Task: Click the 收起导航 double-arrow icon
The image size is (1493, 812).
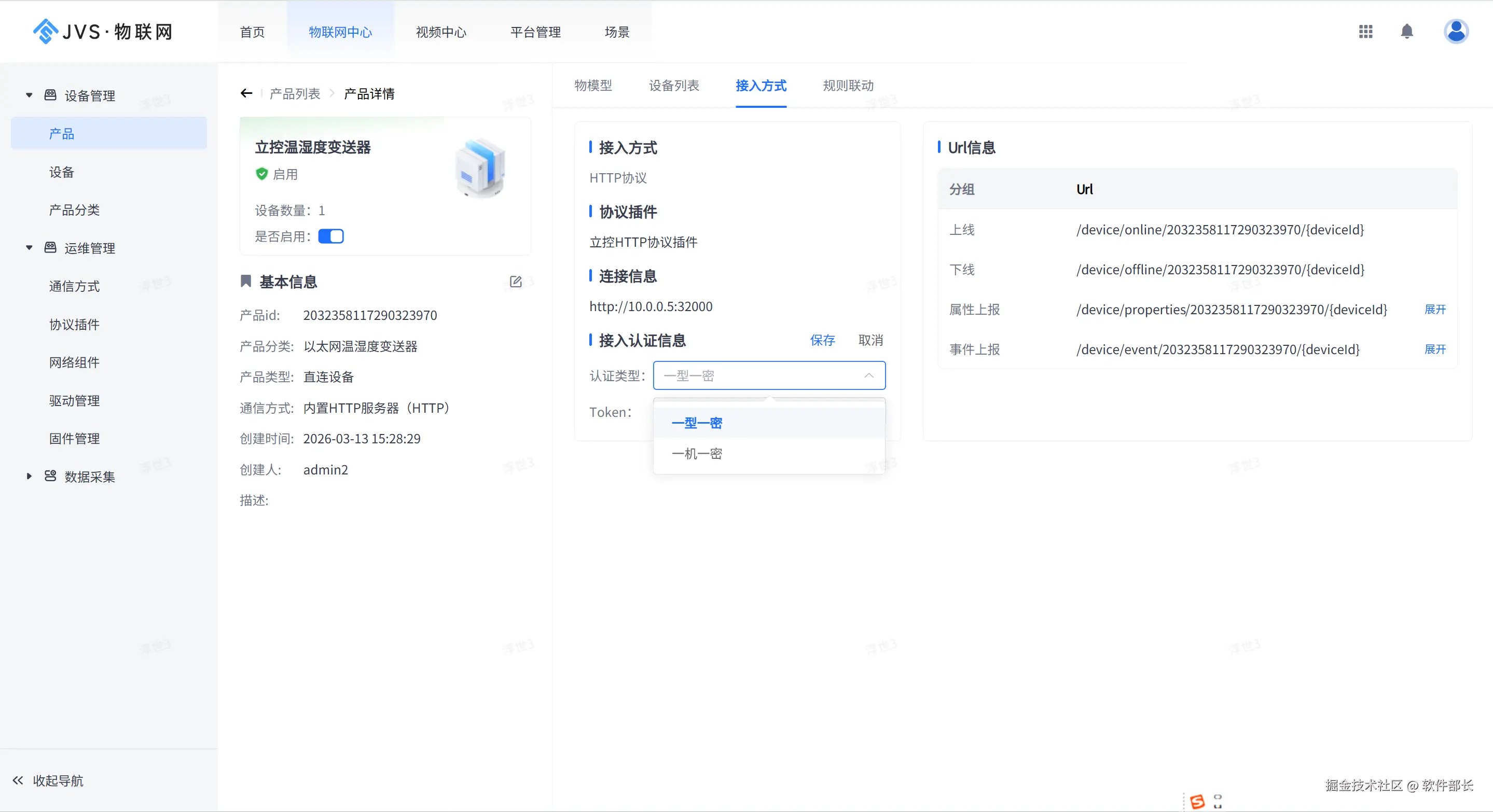Action: (x=18, y=780)
